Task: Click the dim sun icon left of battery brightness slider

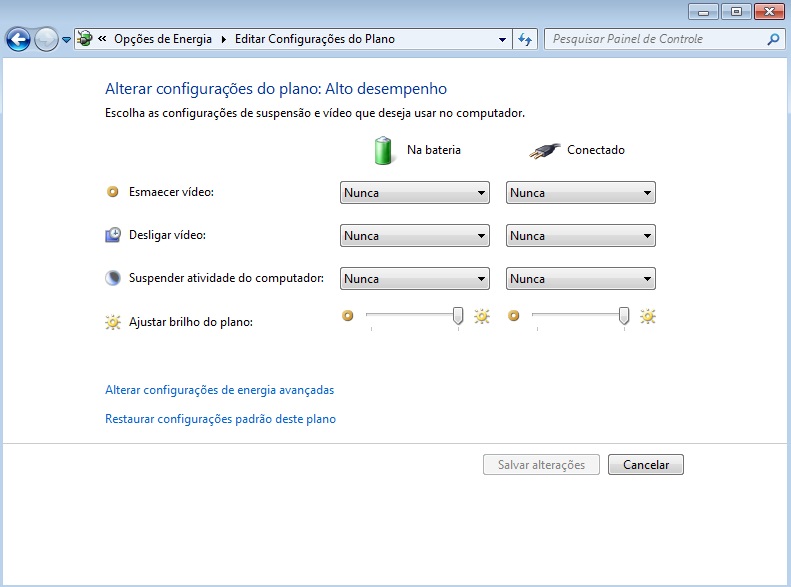Action: point(348,316)
